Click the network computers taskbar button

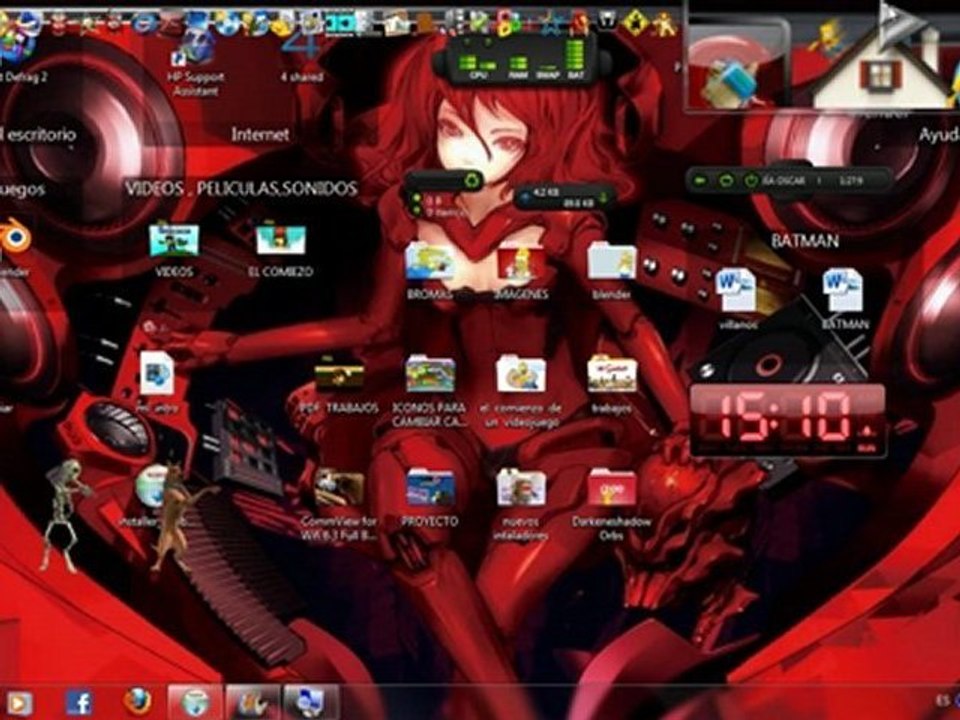(310, 702)
